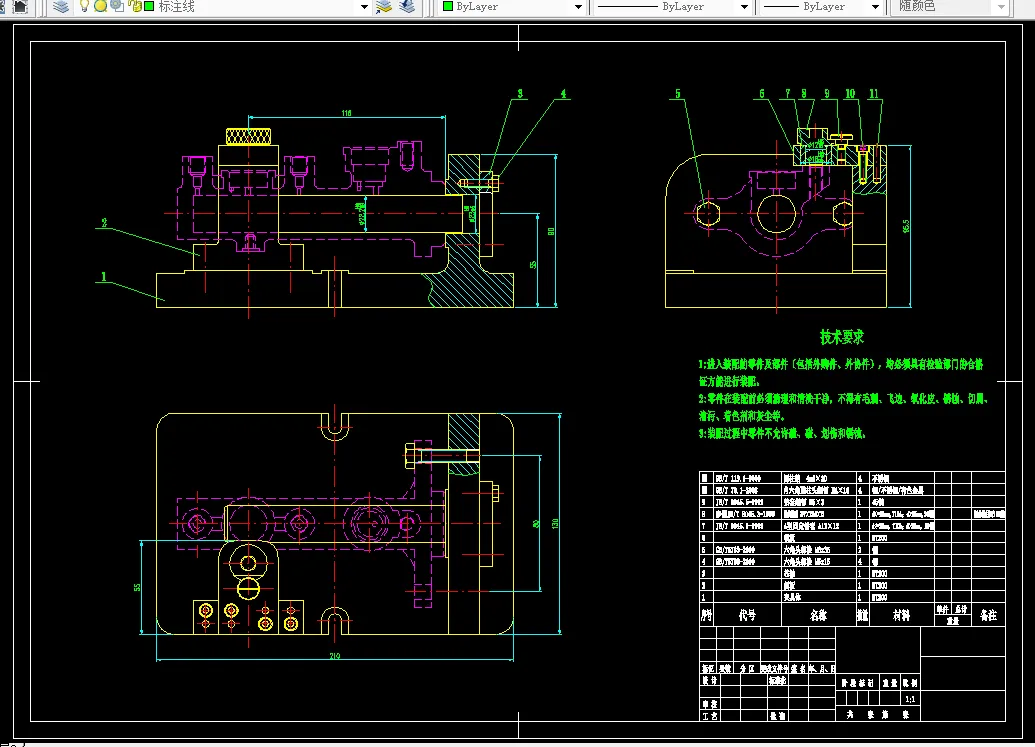Open the ByLayer lineweight dropdown arrow
The width and height of the screenshot is (1035, 747).
point(875,7)
